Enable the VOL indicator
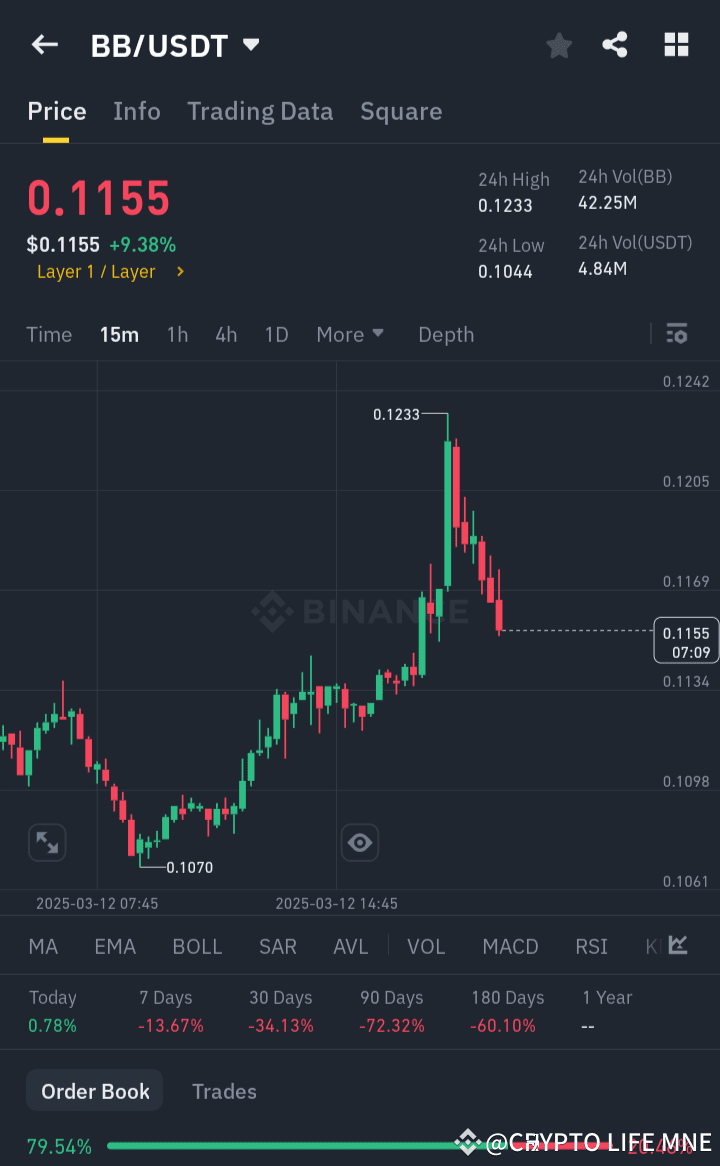This screenshot has height=1166, width=720. click(x=426, y=945)
